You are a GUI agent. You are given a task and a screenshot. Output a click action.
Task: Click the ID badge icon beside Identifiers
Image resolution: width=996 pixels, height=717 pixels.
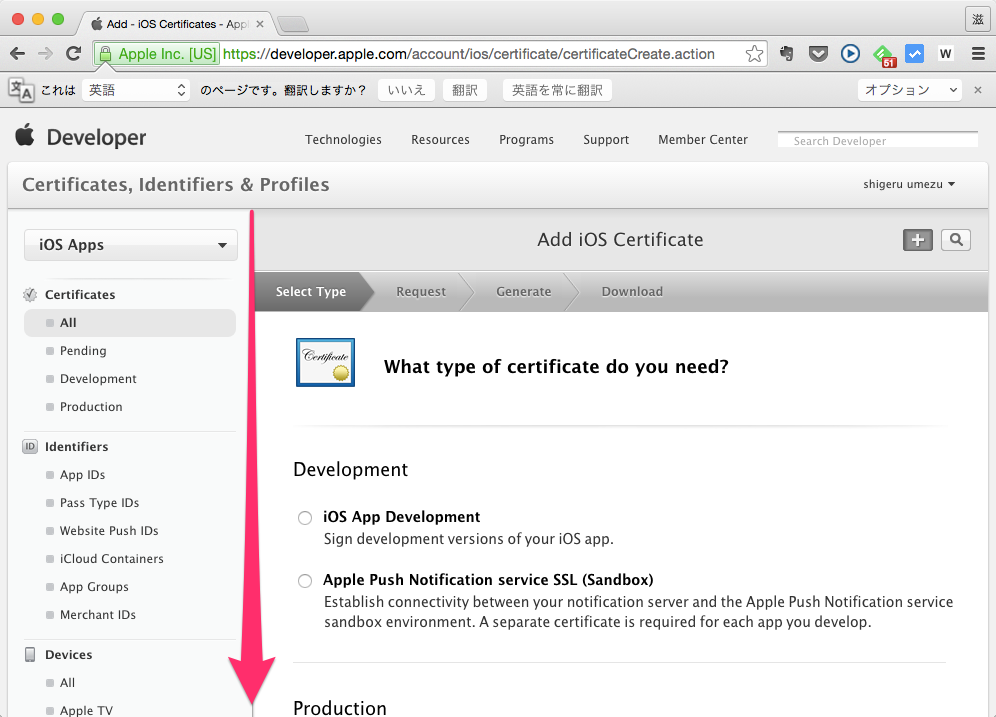tap(30, 446)
